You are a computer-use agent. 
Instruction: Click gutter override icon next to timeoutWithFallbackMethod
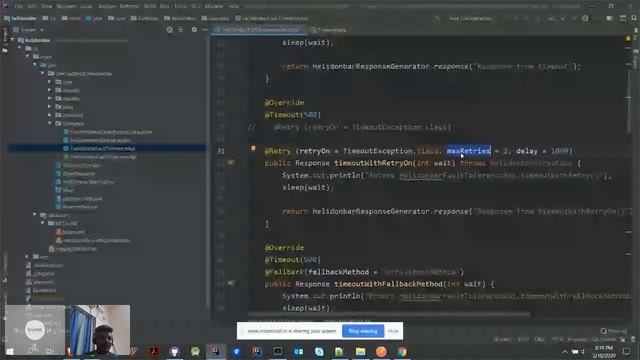[231, 283]
